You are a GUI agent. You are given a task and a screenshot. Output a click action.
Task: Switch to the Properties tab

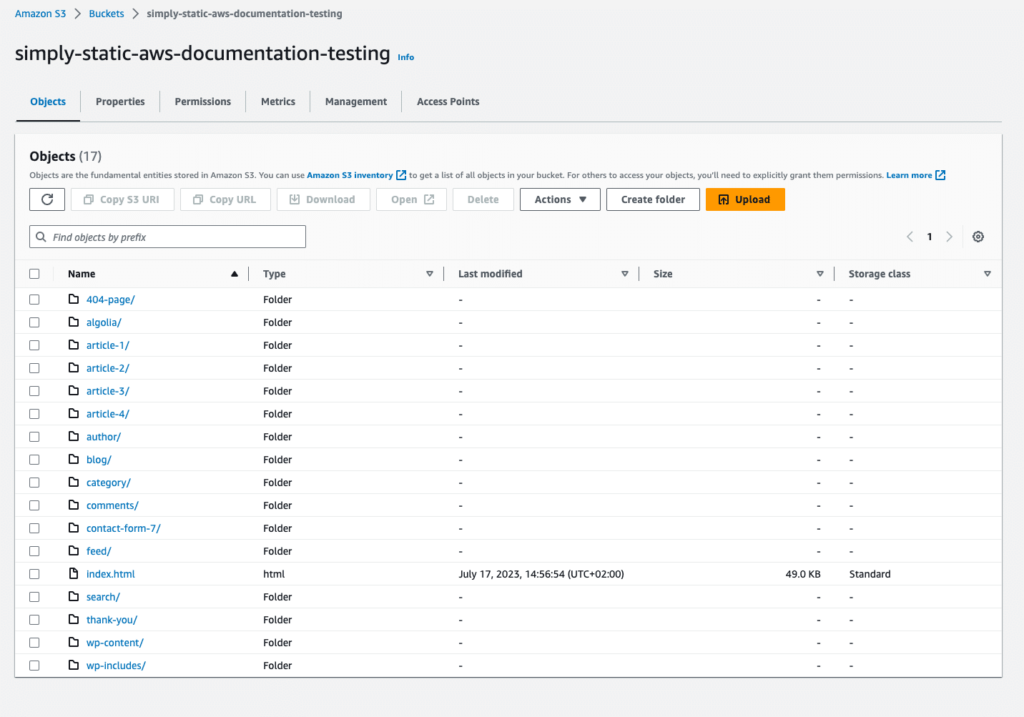pyautogui.click(x=120, y=101)
